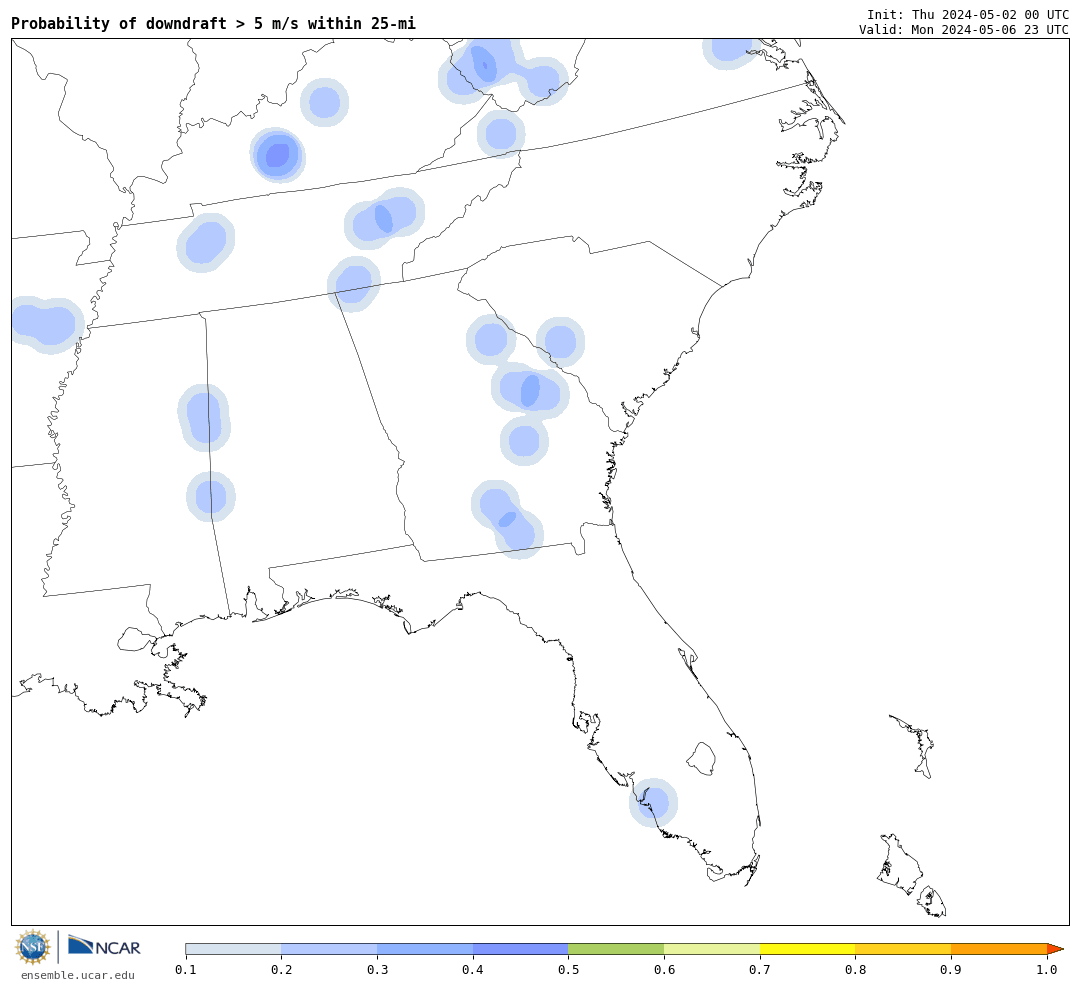Click the NSF logo emblem
The width and height of the screenshot is (1080, 988).
pos(33,947)
